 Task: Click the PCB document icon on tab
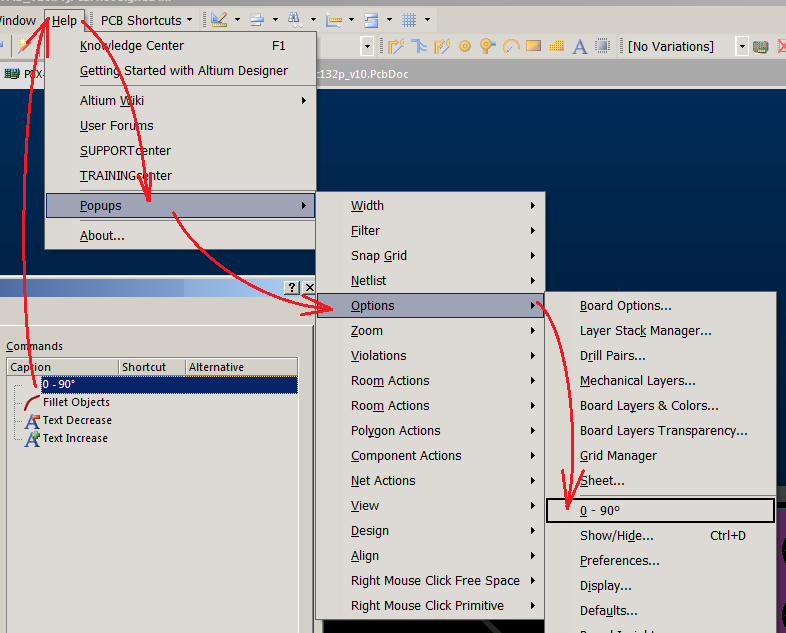[x=12, y=74]
